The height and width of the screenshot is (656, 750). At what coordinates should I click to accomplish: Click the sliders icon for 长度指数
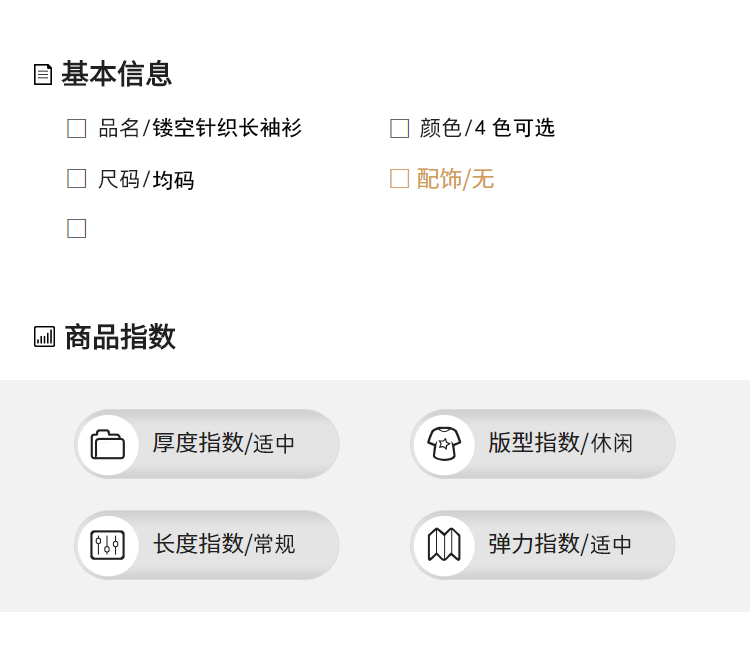click(108, 545)
